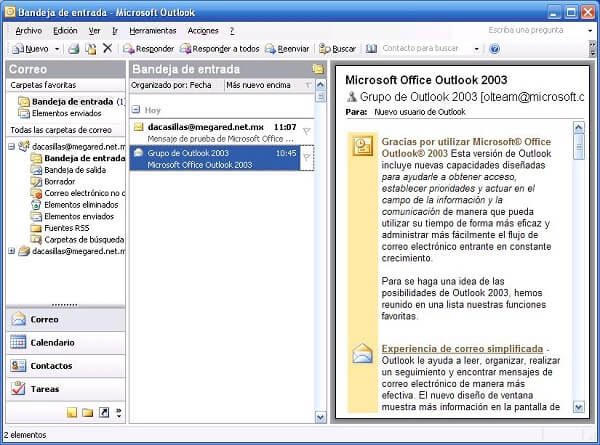Click Responder a todos button
This screenshot has width=600, height=445.
pyautogui.click(x=220, y=49)
